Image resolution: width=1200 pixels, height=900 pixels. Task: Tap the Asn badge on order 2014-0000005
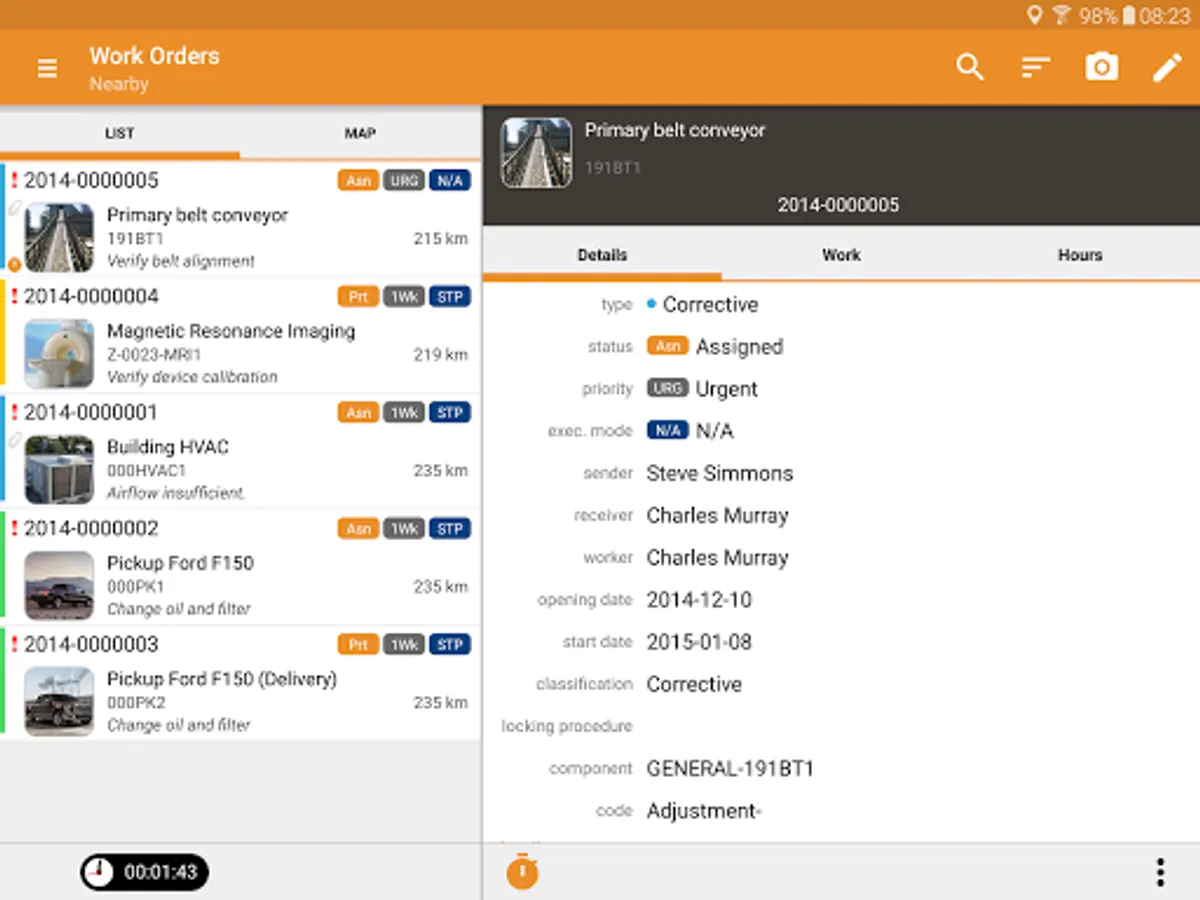point(358,181)
